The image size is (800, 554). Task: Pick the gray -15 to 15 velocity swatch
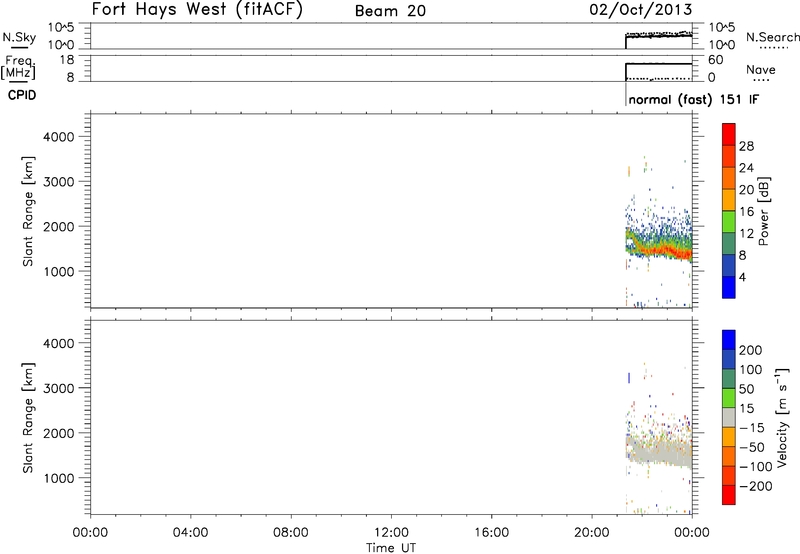point(729,417)
